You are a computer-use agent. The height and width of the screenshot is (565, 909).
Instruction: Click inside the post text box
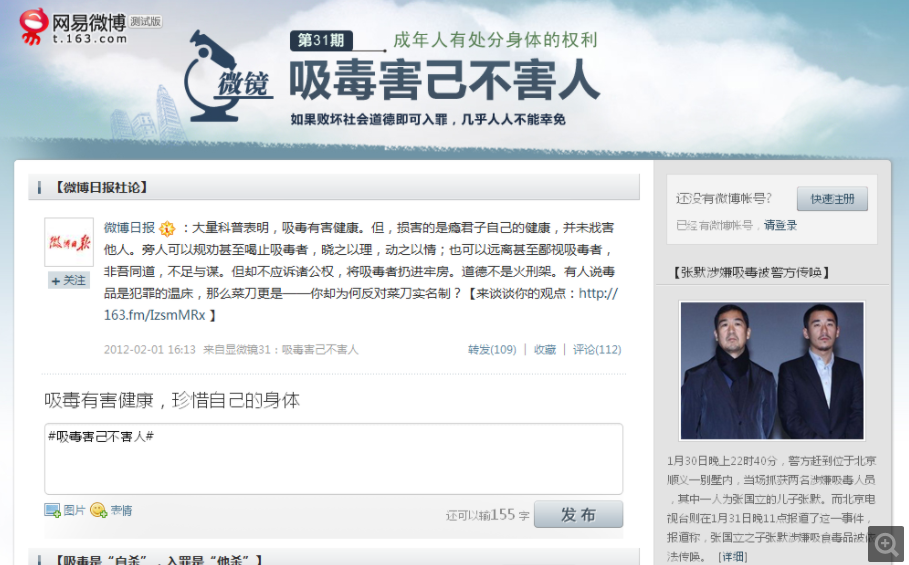tap(333, 458)
